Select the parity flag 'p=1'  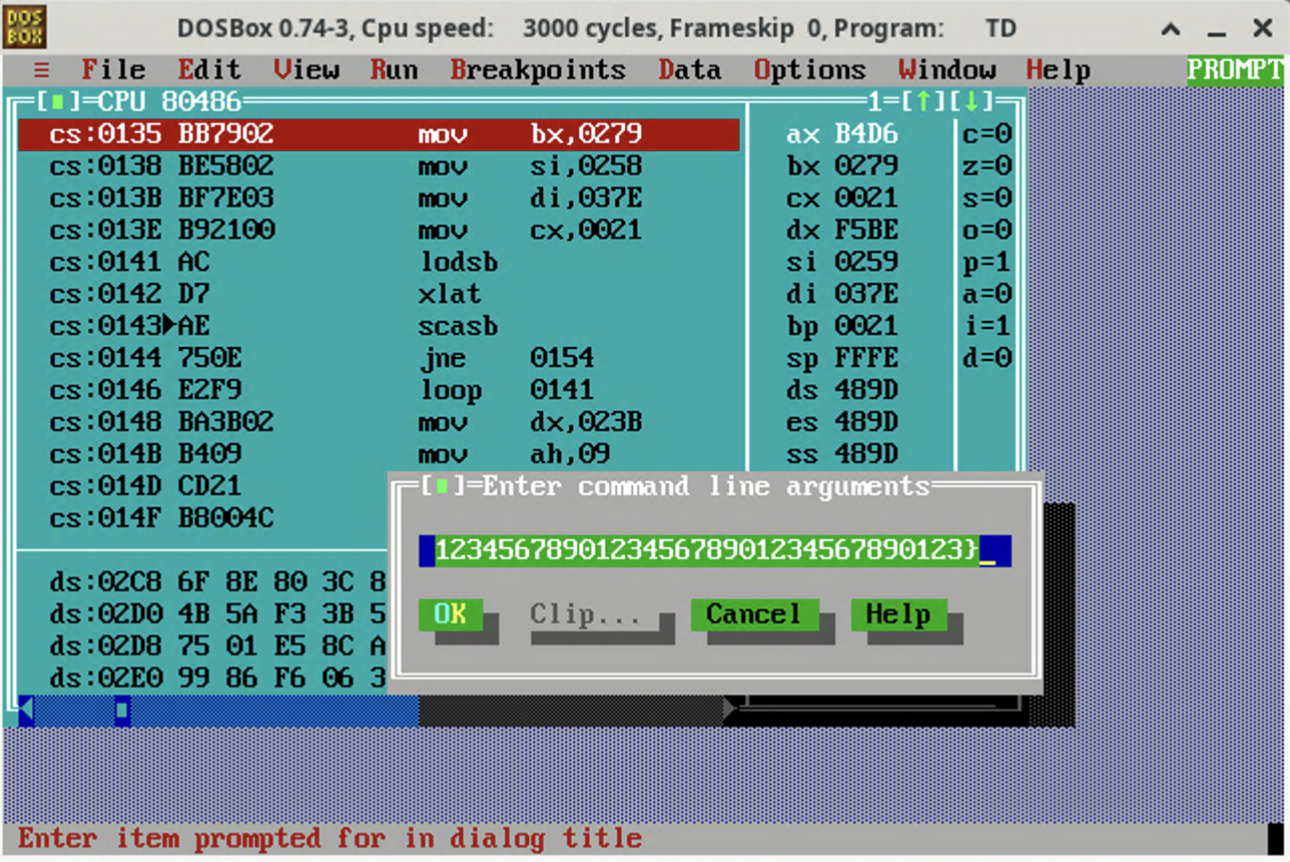click(987, 262)
